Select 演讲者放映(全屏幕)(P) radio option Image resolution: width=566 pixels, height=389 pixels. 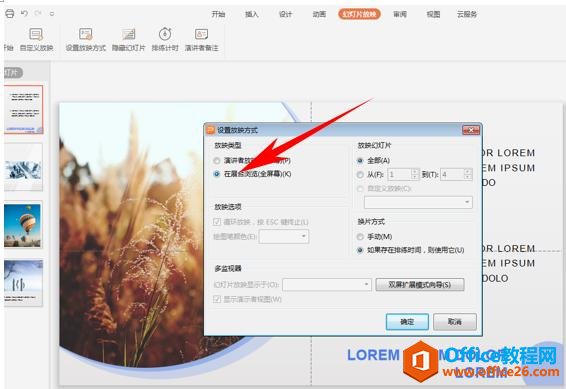coord(217,161)
